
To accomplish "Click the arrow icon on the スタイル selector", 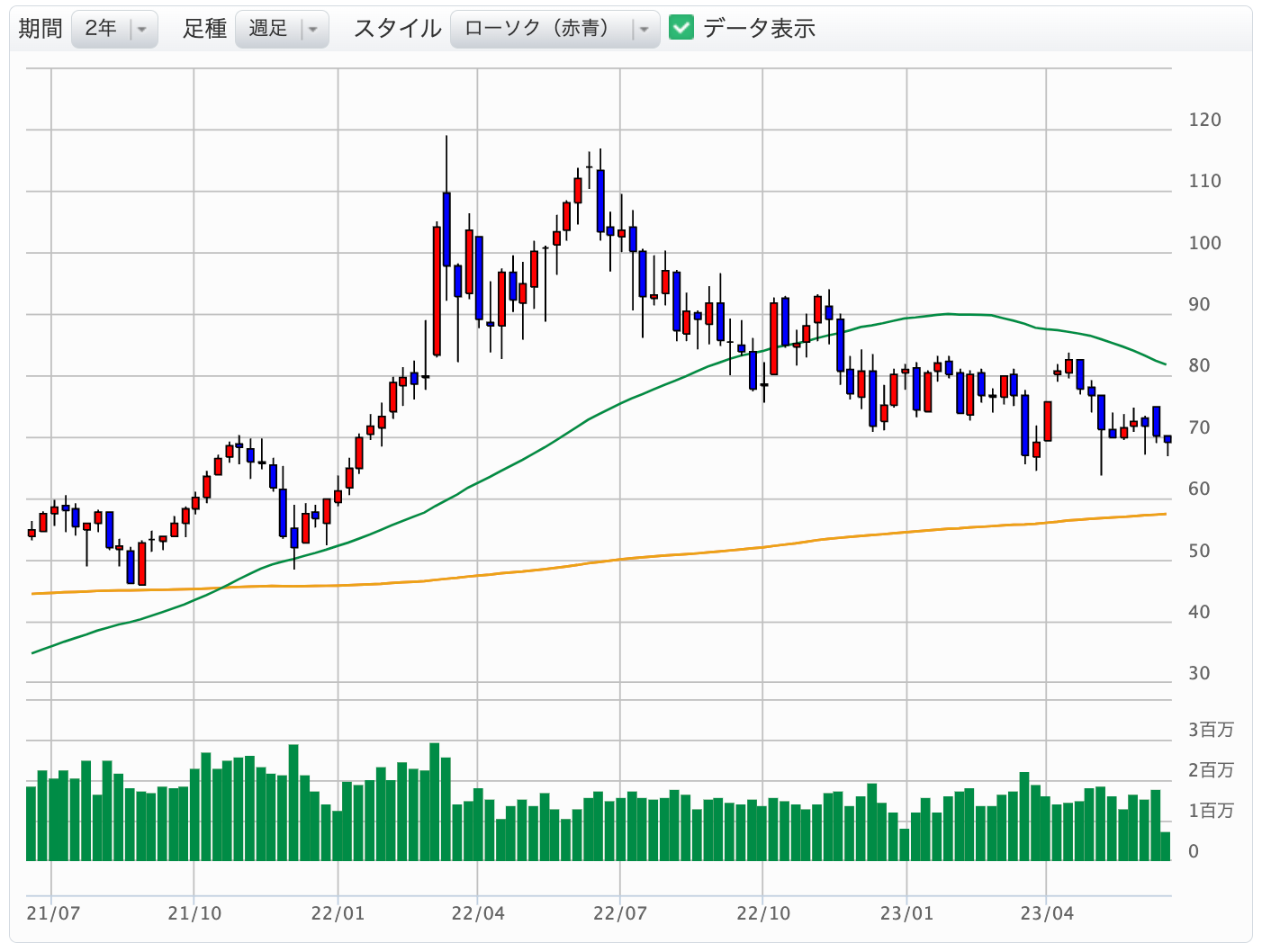I will (x=644, y=30).
